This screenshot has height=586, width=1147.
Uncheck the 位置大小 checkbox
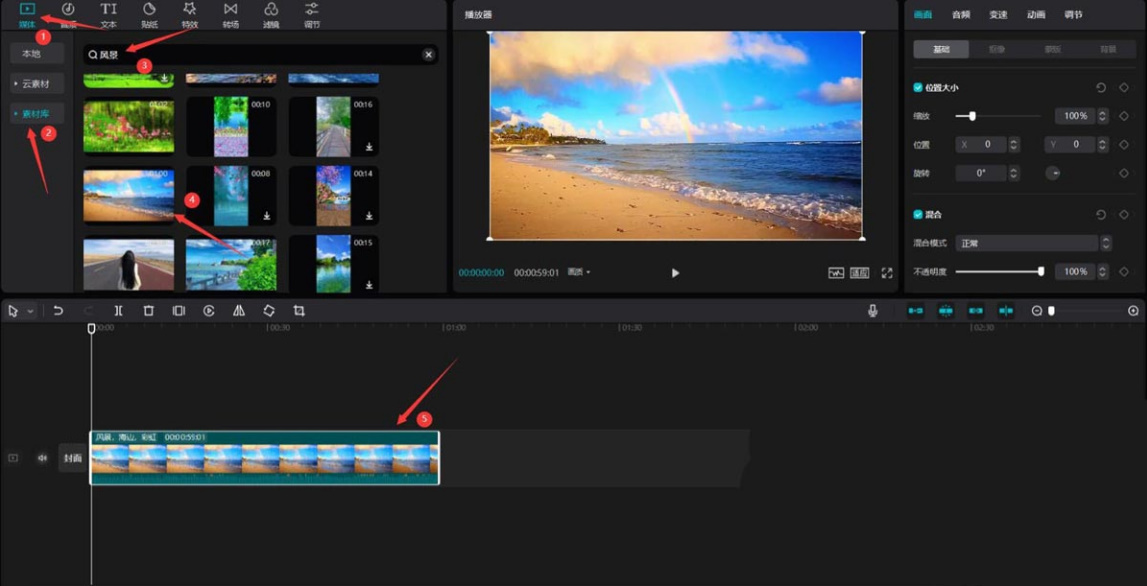click(x=918, y=88)
